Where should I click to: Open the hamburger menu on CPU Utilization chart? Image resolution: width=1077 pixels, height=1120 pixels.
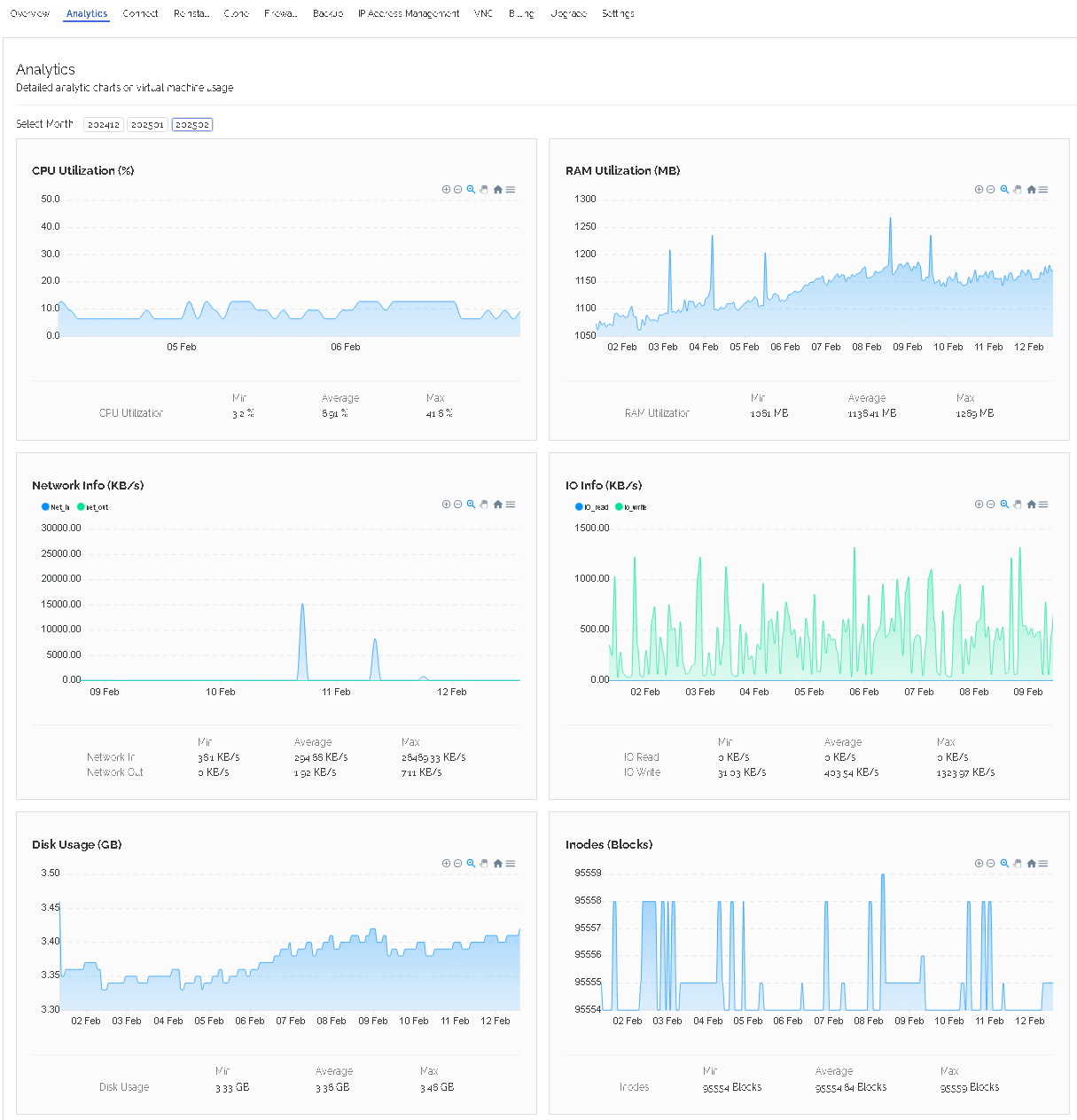pyautogui.click(x=511, y=190)
